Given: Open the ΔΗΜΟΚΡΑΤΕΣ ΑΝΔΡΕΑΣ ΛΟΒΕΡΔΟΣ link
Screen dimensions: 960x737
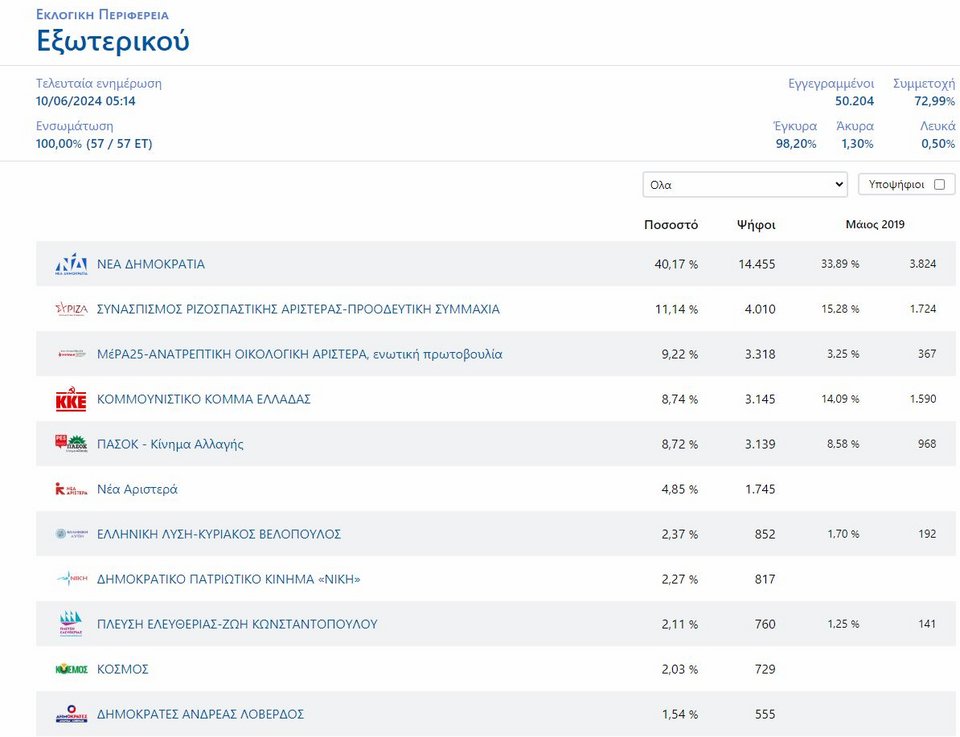Looking at the screenshot, I should point(200,714).
